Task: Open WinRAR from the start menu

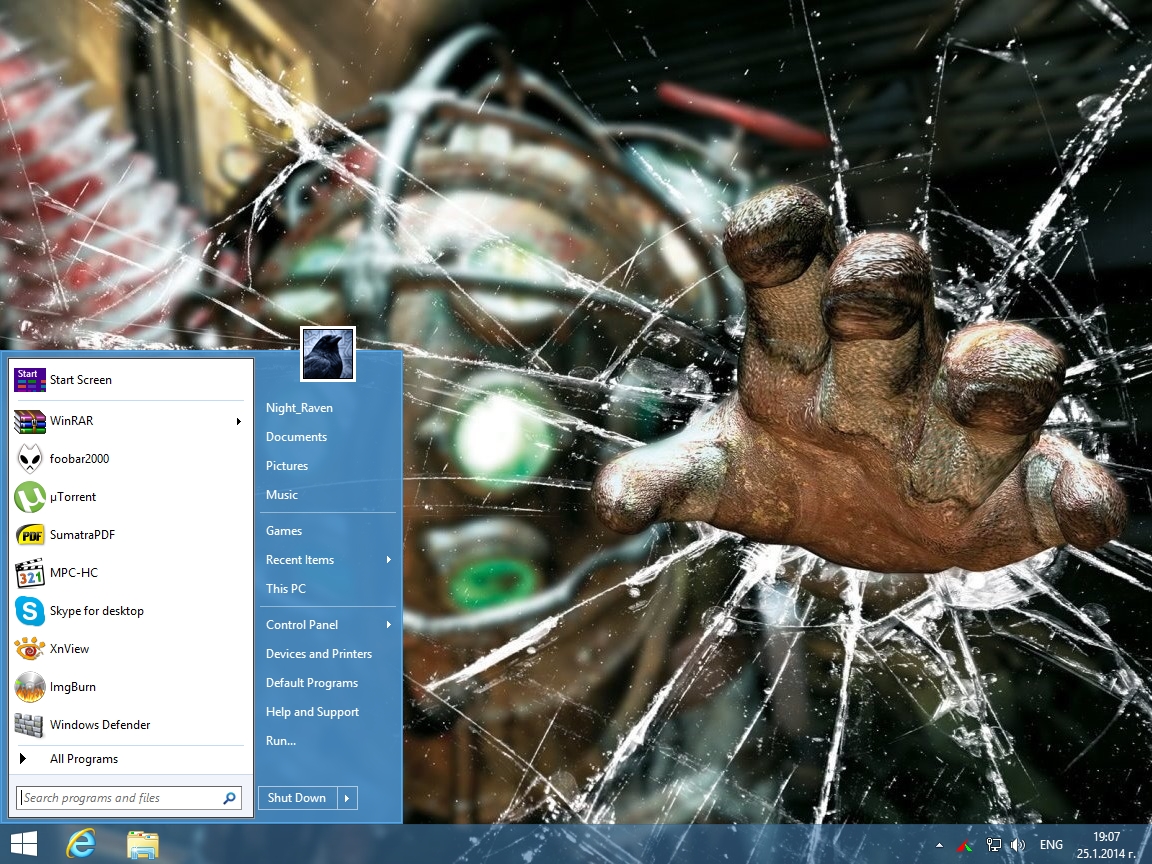Action: [129, 421]
